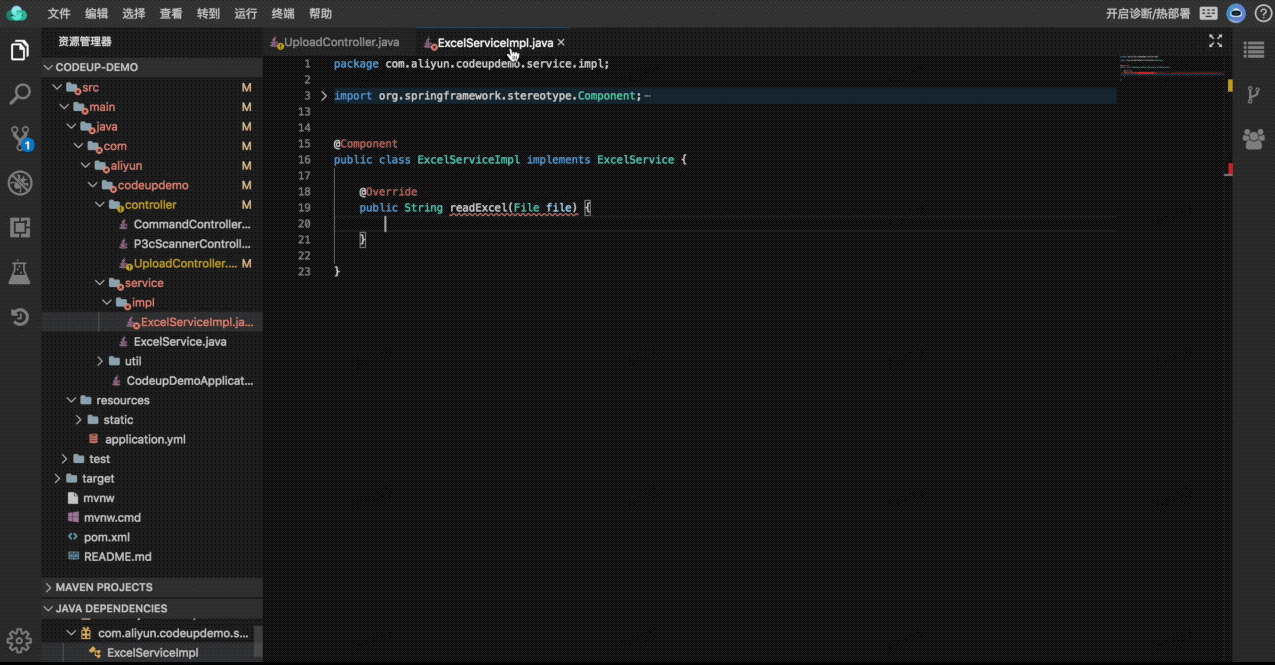Open P3cScannerController file in tree
This screenshot has height=665, width=1275.
[x=152, y=244]
